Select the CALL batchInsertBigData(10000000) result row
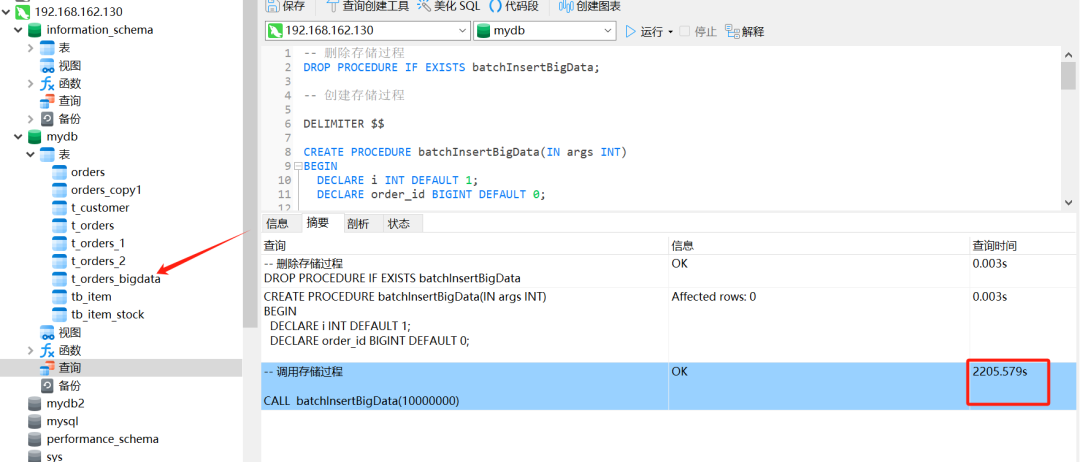Image resolution: width=1080 pixels, height=462 pixels. tap(670, 386)
